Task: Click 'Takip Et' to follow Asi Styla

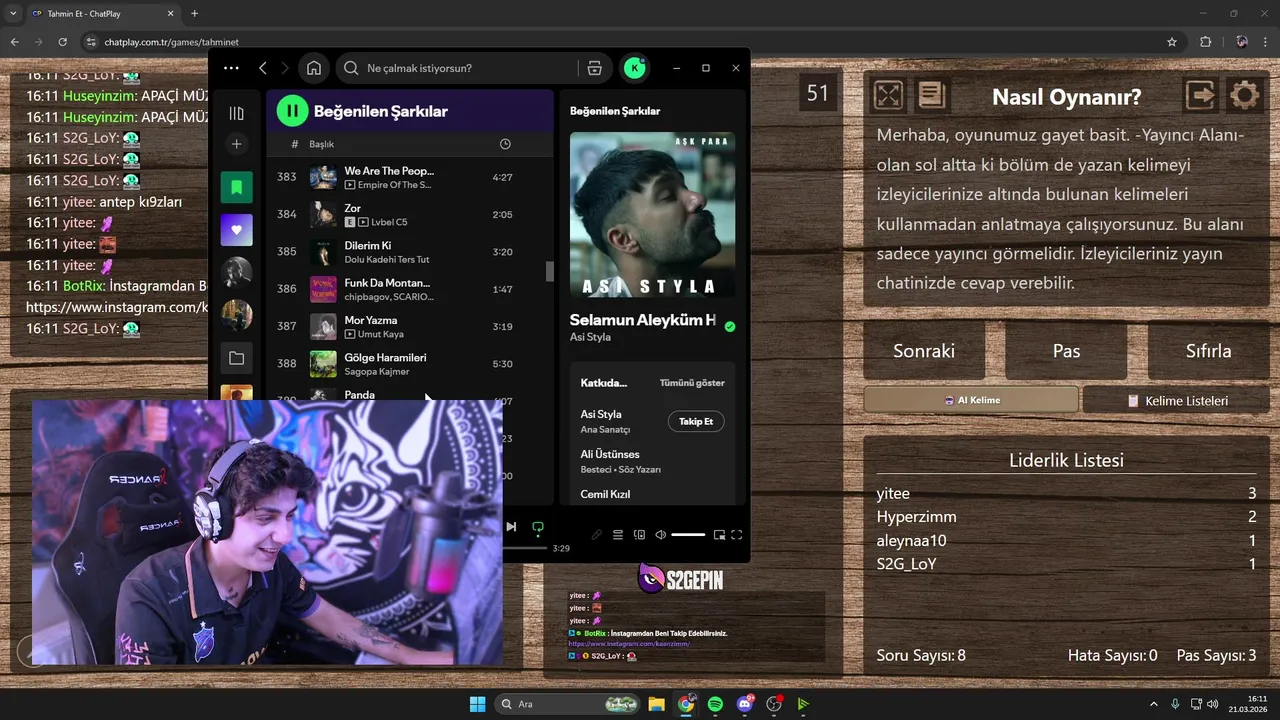Action: (x=696, y=422)
